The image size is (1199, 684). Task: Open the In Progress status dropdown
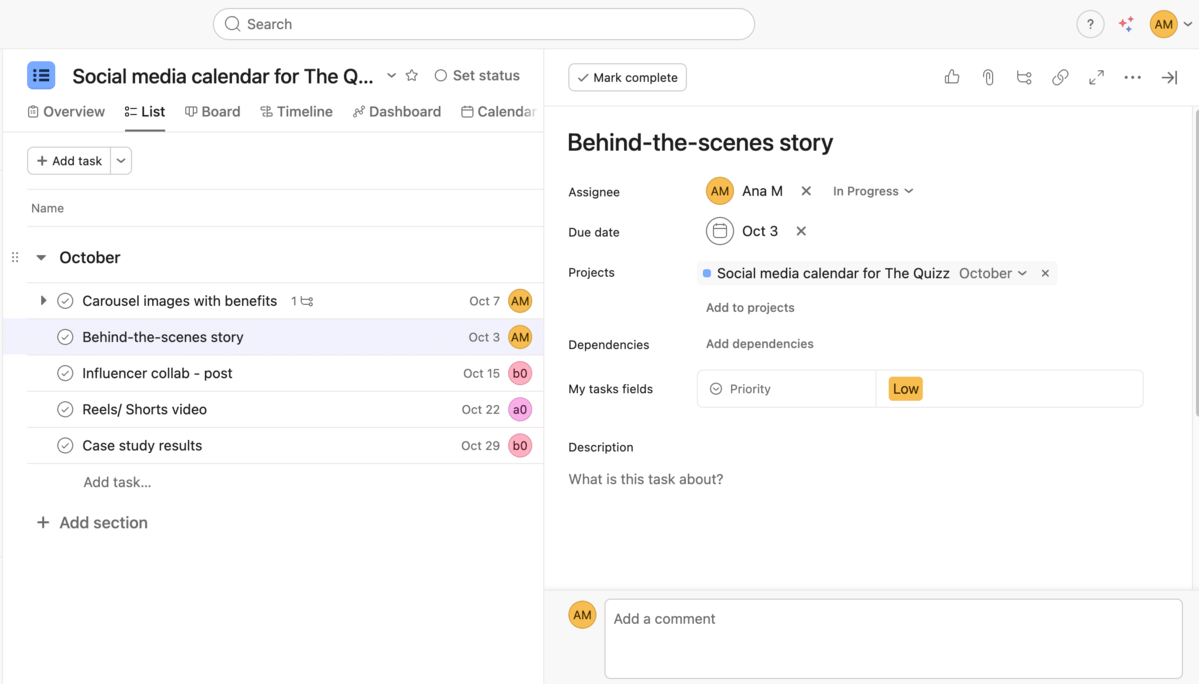[872, 190]
